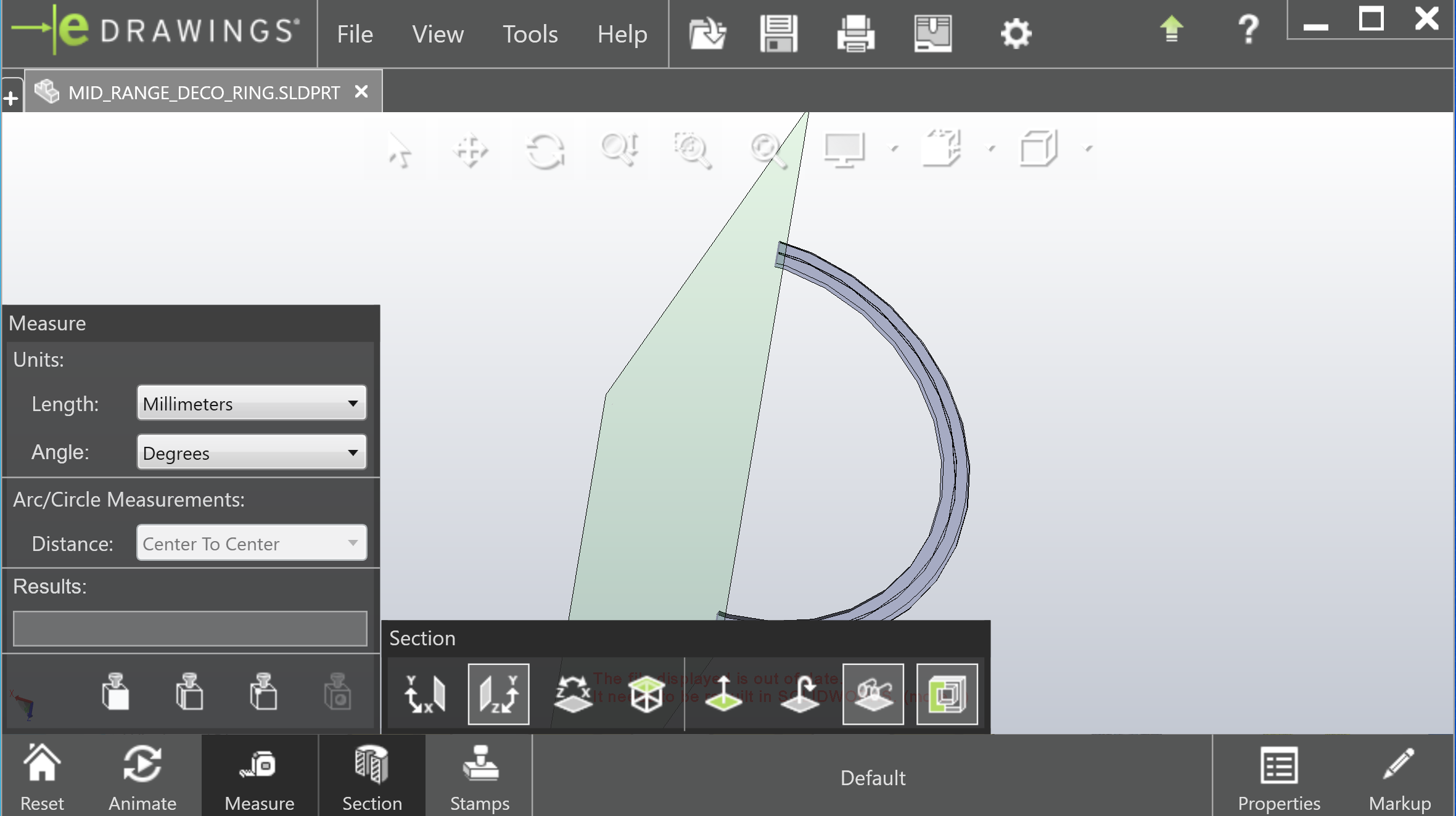
Task: Click the faded Rotate view tool
Action: (545, 150)
